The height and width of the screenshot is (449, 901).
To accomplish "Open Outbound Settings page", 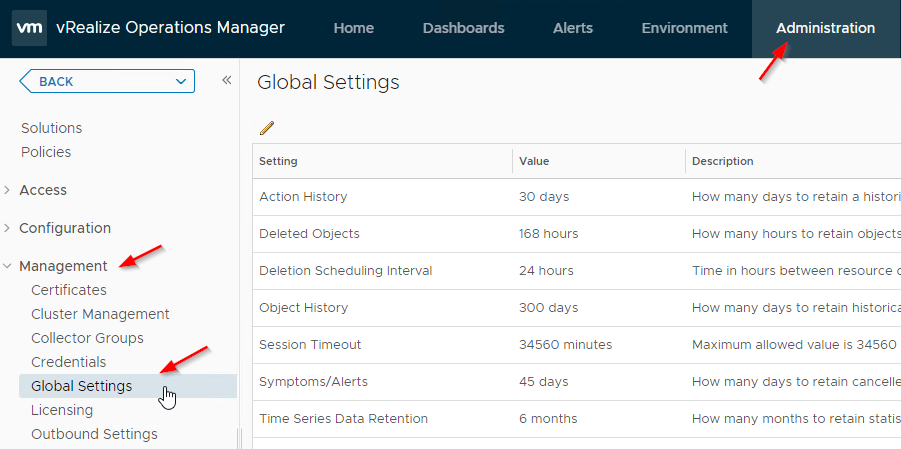I will click(x=94, y=435).
